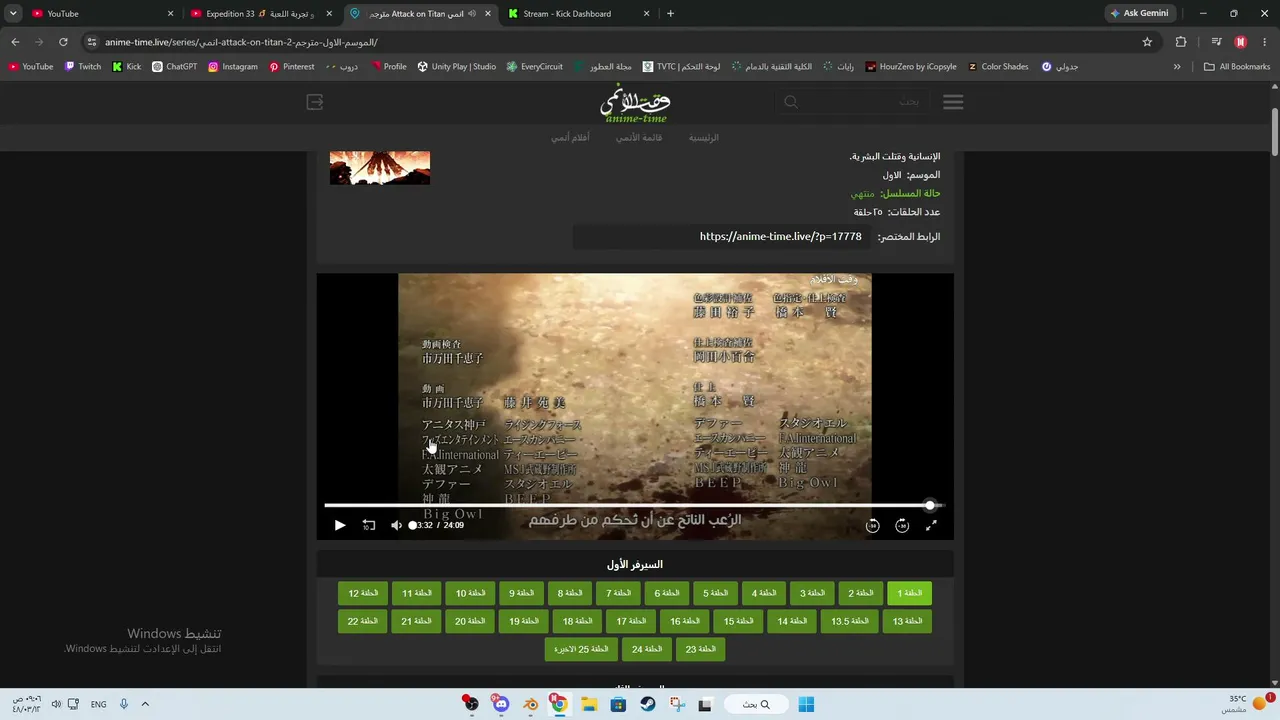This screenshot has height=720, width=1280.
Task: Open the قائمة الأنمي nav item
Action: [x=639, y=138]
